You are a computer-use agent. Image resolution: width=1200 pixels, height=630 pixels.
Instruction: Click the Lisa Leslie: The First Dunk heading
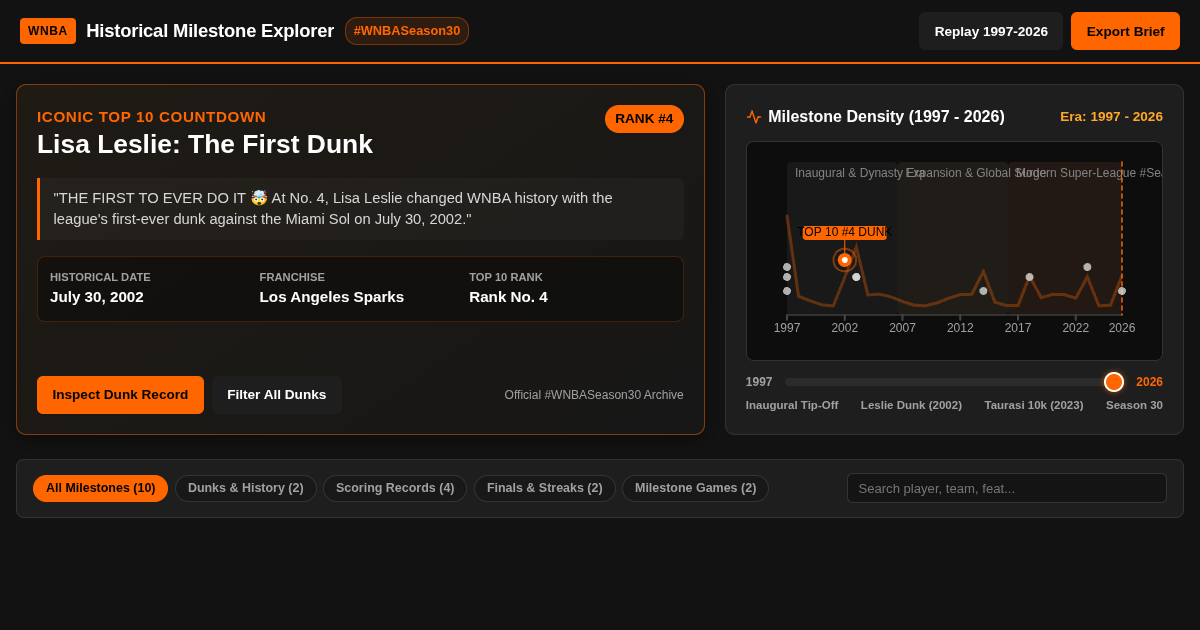pos(205,144)
